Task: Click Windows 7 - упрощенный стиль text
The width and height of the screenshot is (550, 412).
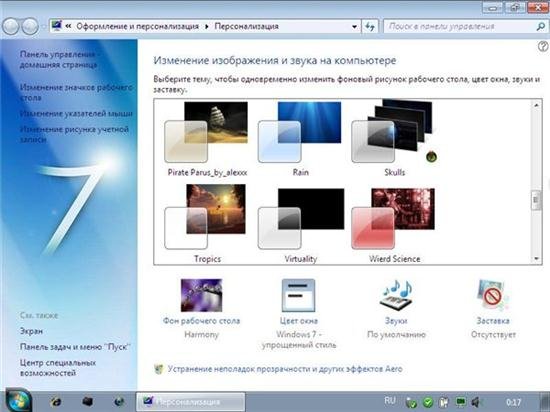Action: pyautogui.click(x=299, y=340)
